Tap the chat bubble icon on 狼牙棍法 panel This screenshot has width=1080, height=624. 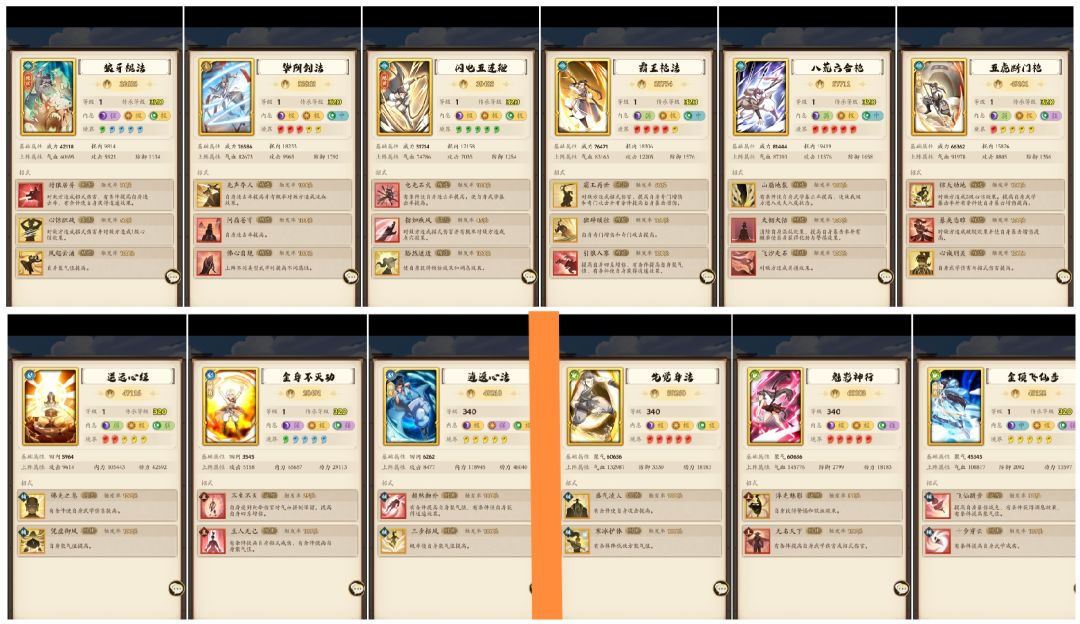pos(173,276)
